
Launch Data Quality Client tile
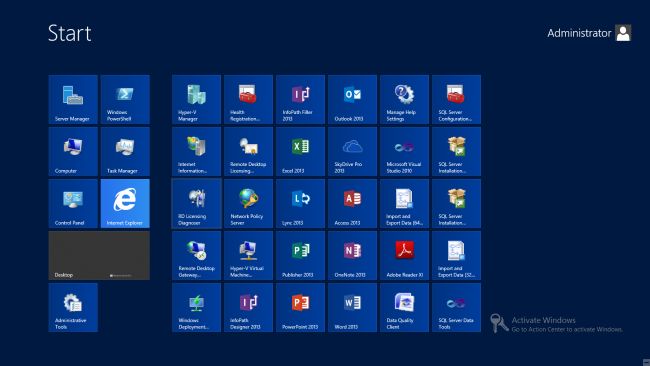(405, 308)
